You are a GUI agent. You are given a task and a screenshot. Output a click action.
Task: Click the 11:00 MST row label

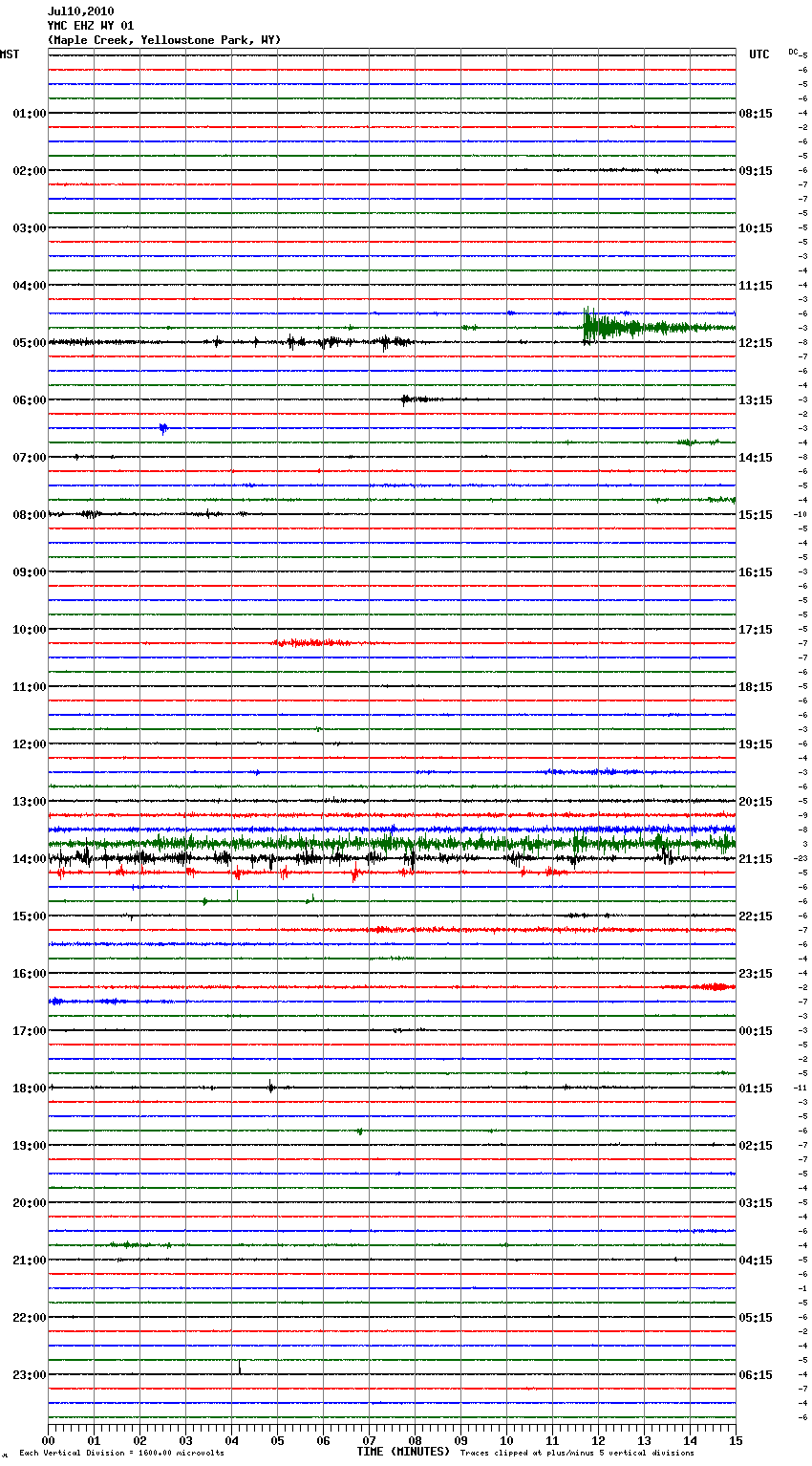30,687
